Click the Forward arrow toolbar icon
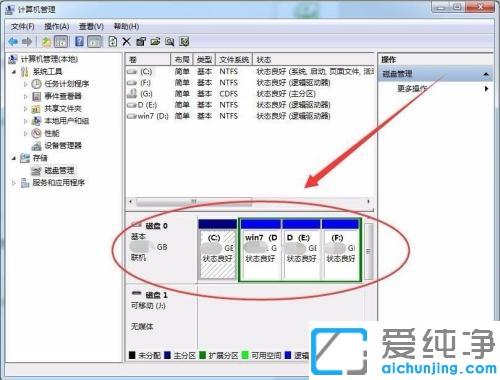Image resolution: width=500 pixels, height=380 pixels. [27, 42]
